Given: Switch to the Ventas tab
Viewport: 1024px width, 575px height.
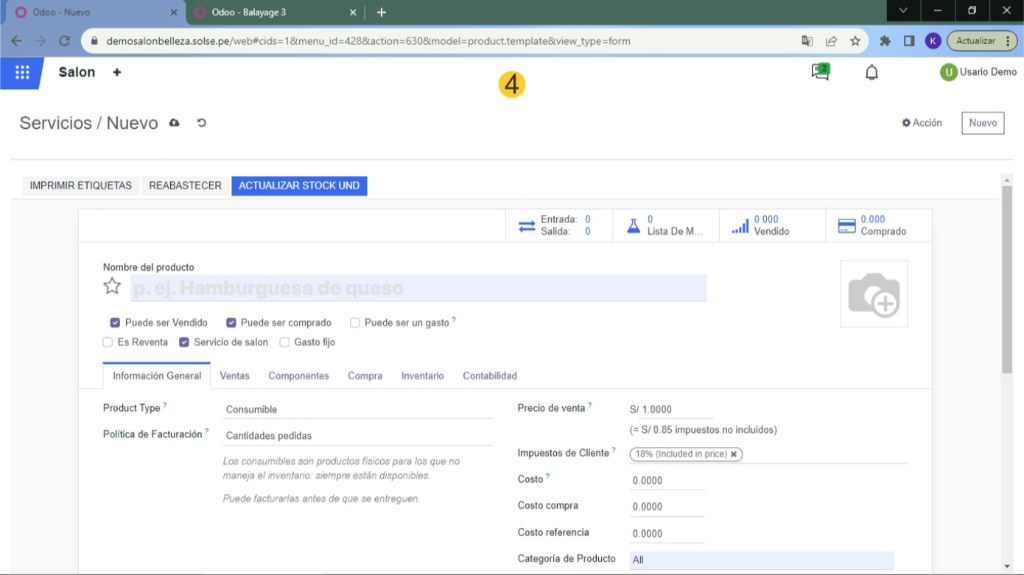Looking at the screenshot, I should tap(234, 376).
